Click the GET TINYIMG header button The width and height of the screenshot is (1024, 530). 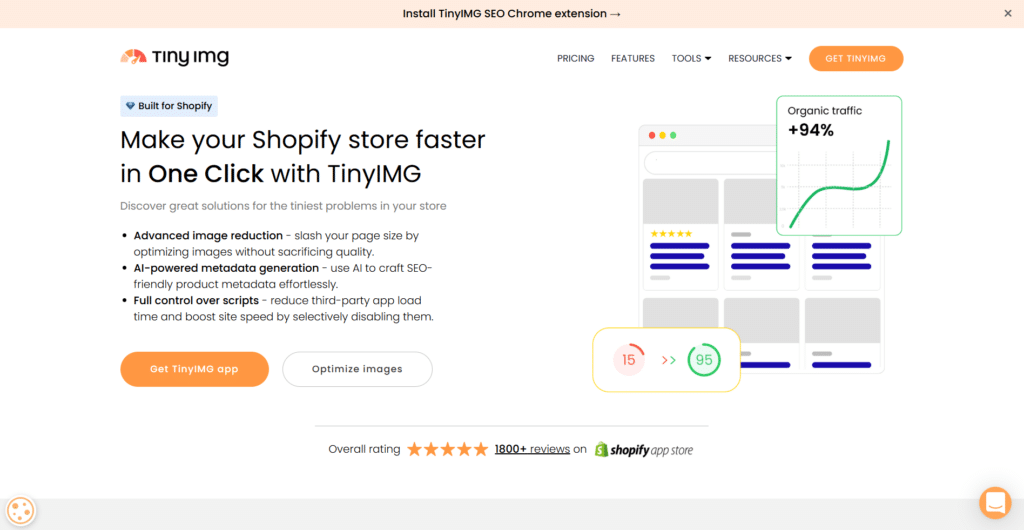[x=856, y=58]
